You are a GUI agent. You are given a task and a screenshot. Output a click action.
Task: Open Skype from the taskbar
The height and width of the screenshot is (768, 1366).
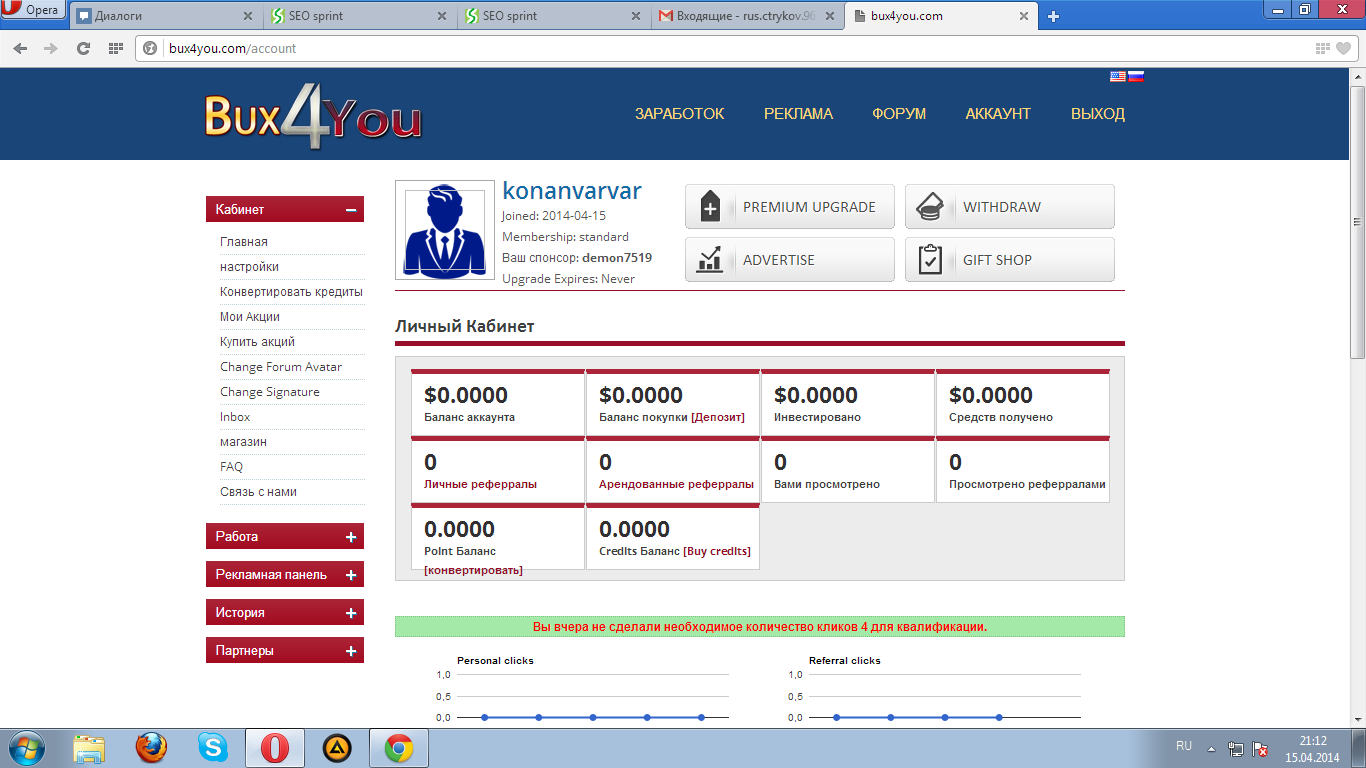click(x=213, y=748)
